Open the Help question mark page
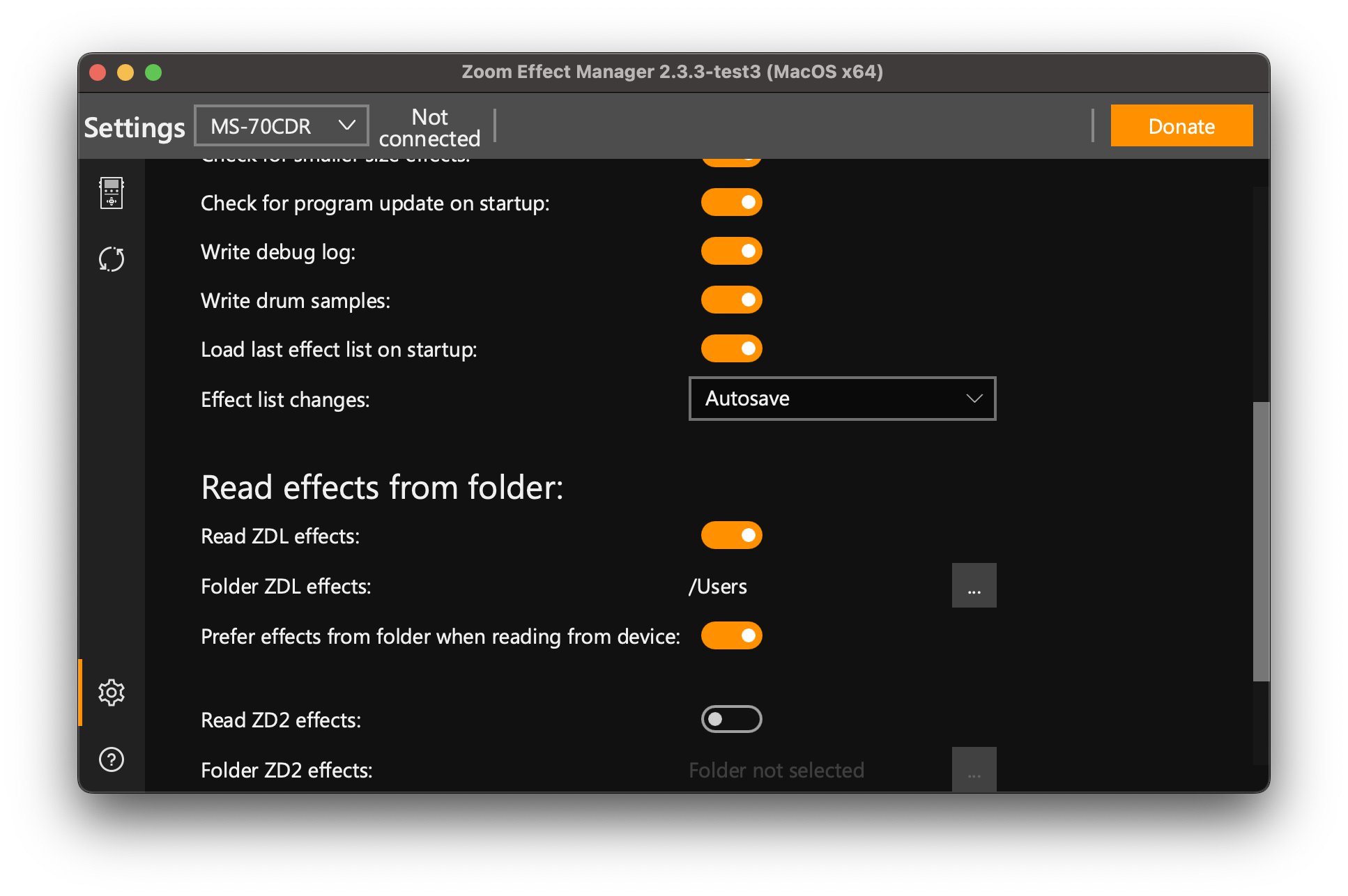This screenshot has height=896, width=1348. point(112,759)
